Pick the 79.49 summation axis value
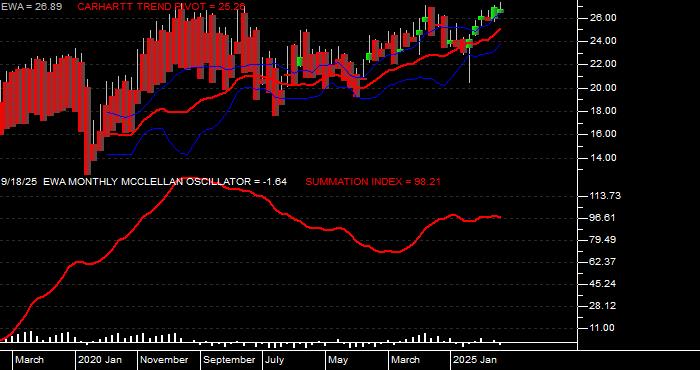700x370 pixels. point(604,240)
